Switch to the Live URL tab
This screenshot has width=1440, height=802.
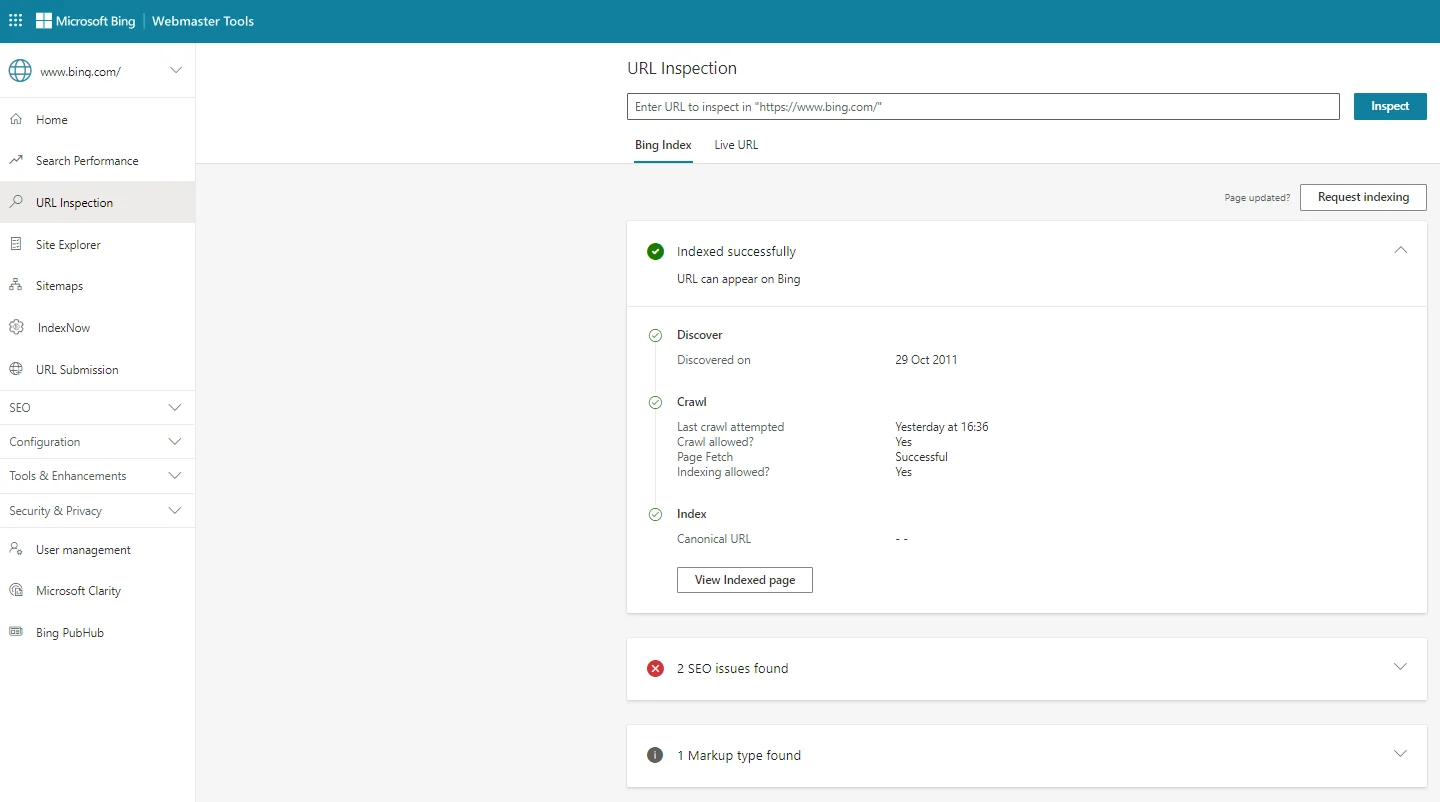point(735,144)
